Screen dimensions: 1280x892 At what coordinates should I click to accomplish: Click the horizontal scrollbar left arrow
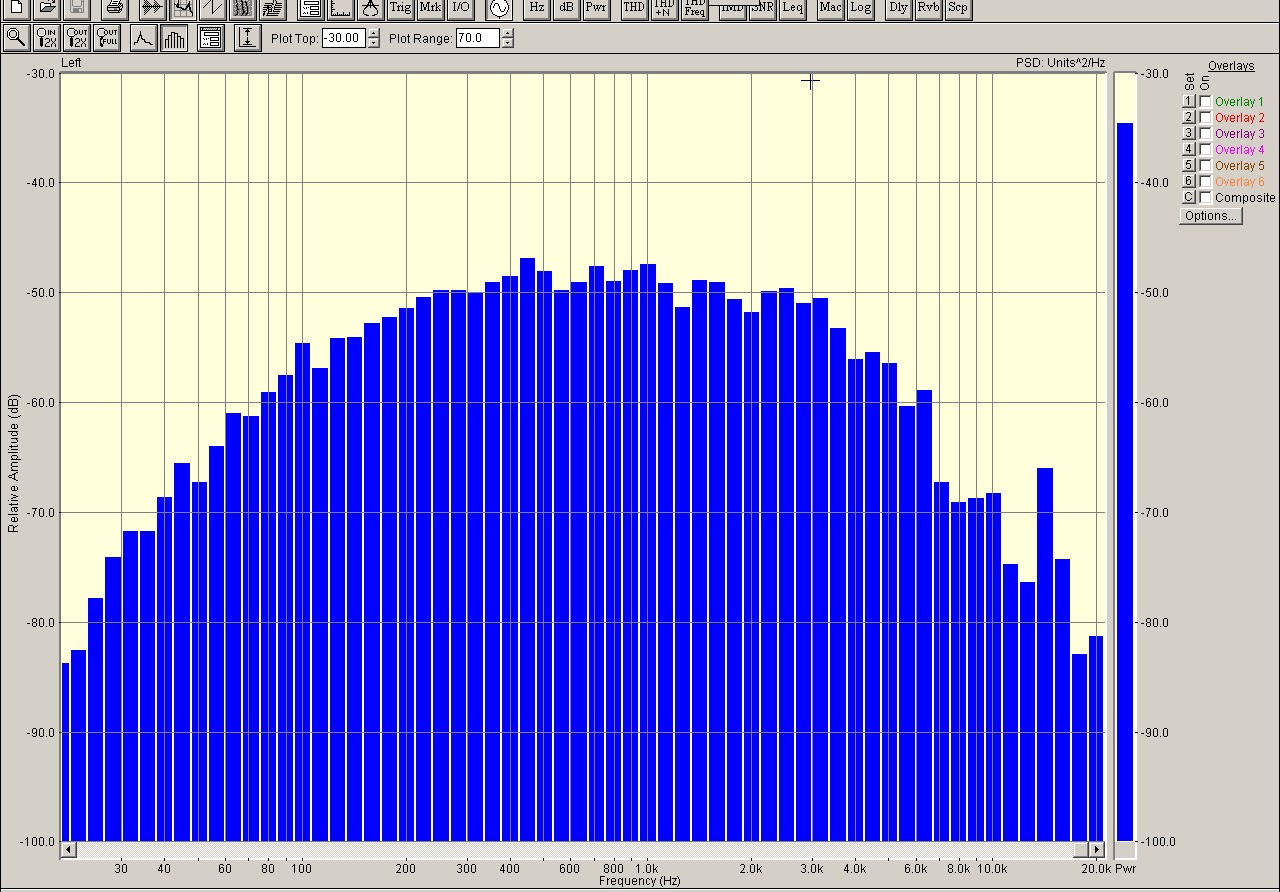pyautogui.click(x=68, y=850)
